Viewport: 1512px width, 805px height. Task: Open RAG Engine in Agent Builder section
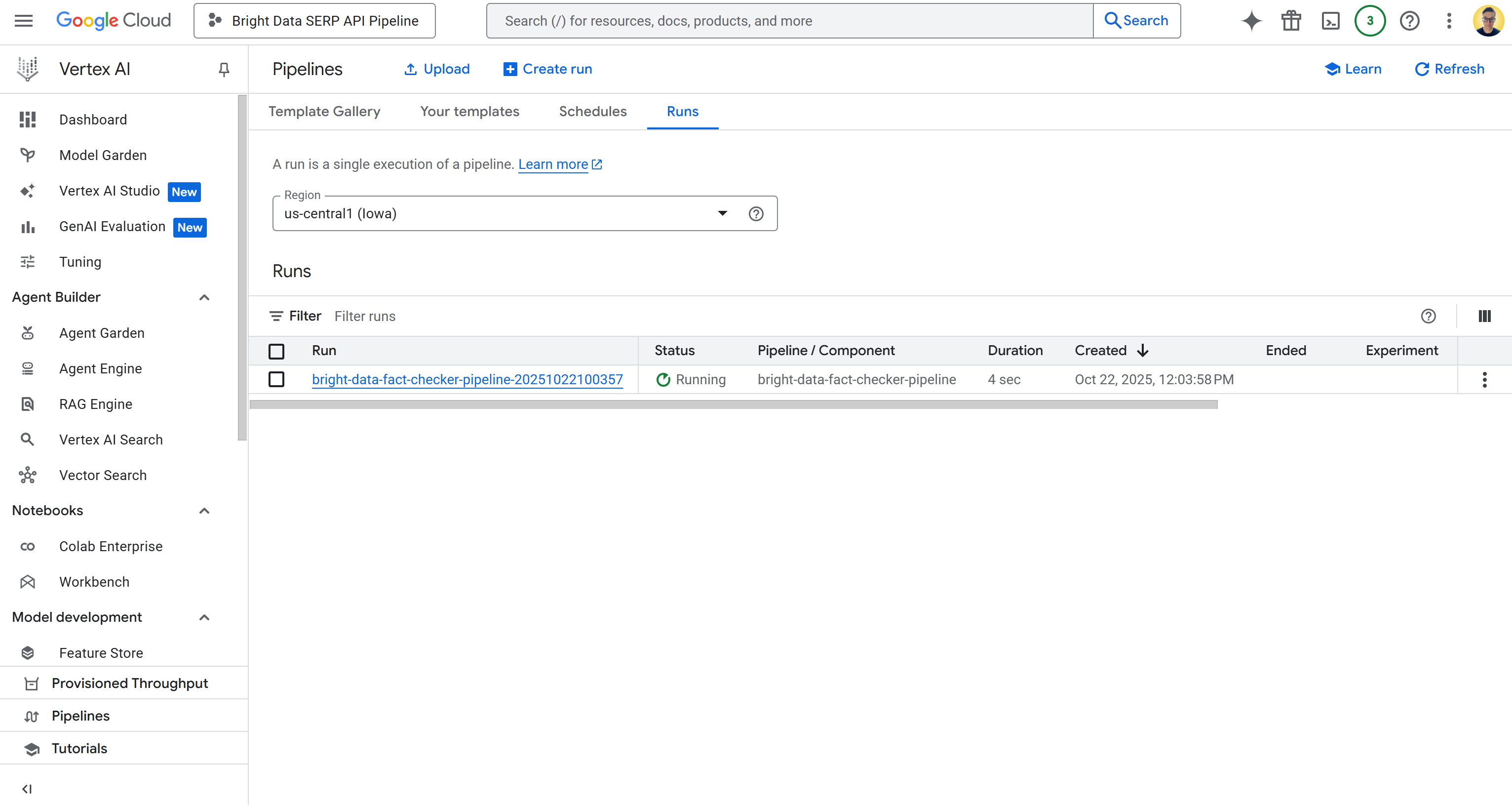point(96,404)
